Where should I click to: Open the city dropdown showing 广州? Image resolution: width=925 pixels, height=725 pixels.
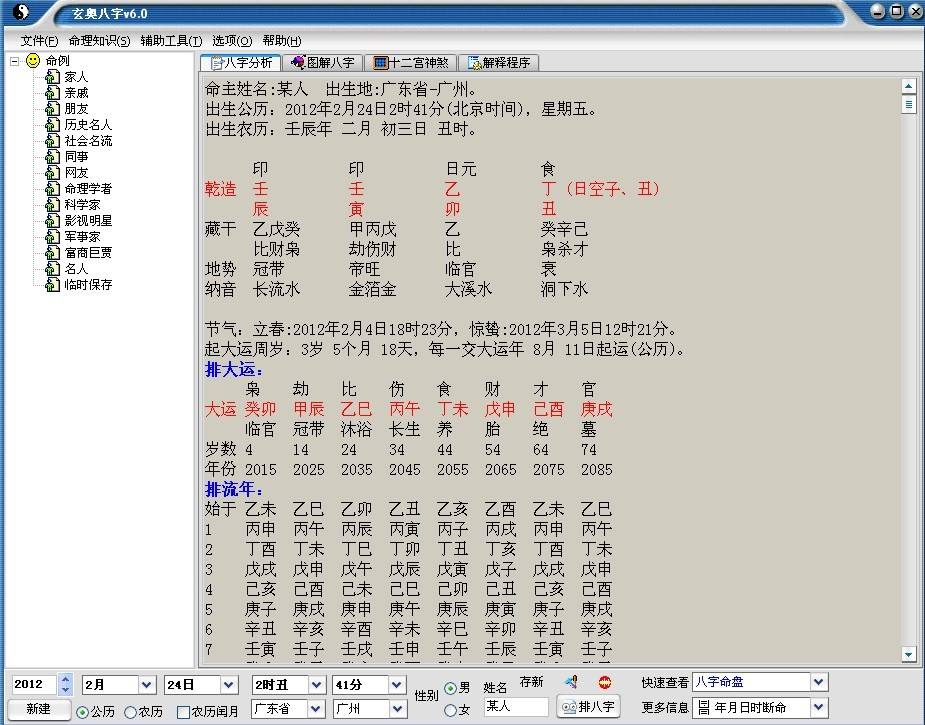397,708
